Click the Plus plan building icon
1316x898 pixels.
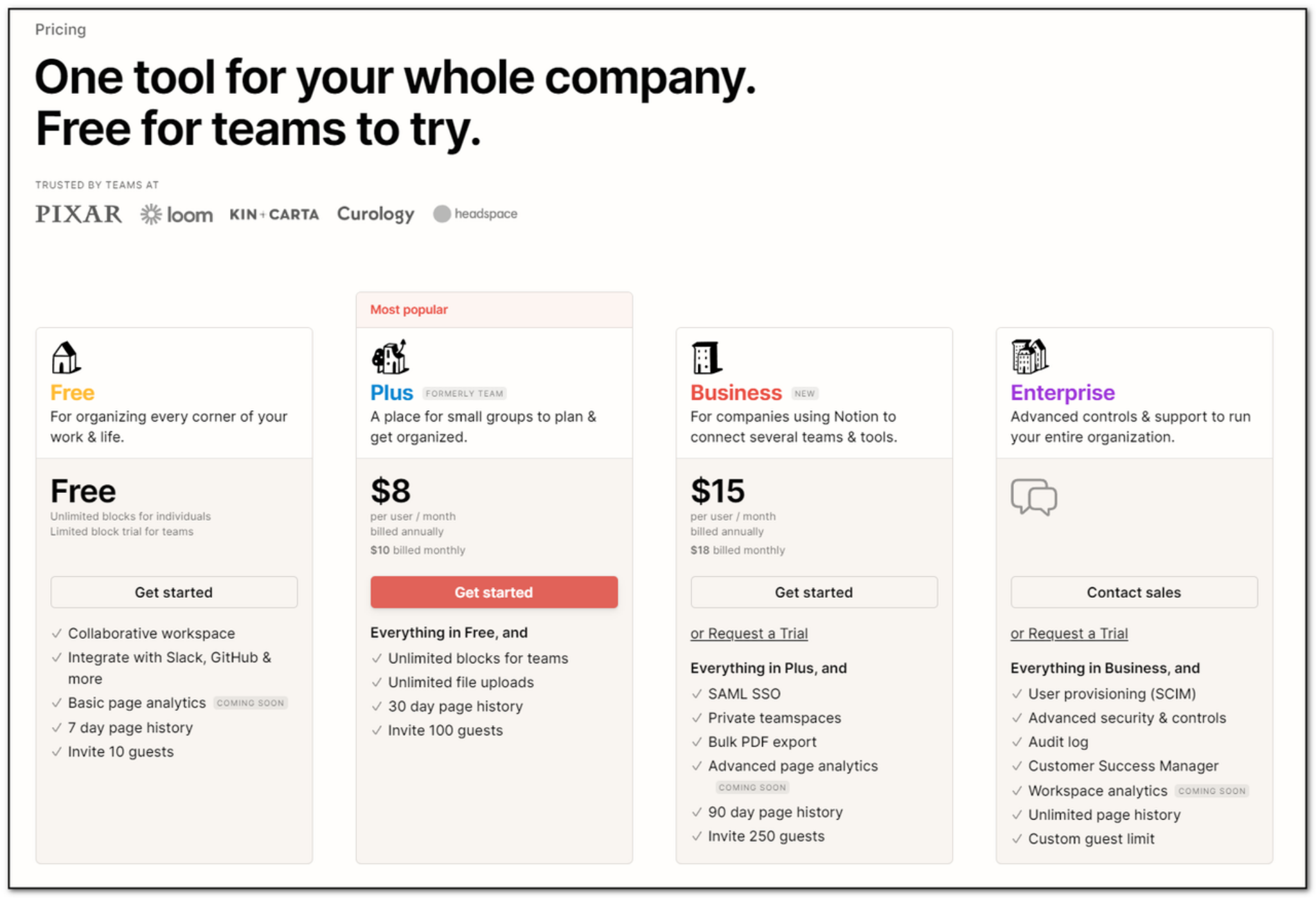tap(389, 357)
